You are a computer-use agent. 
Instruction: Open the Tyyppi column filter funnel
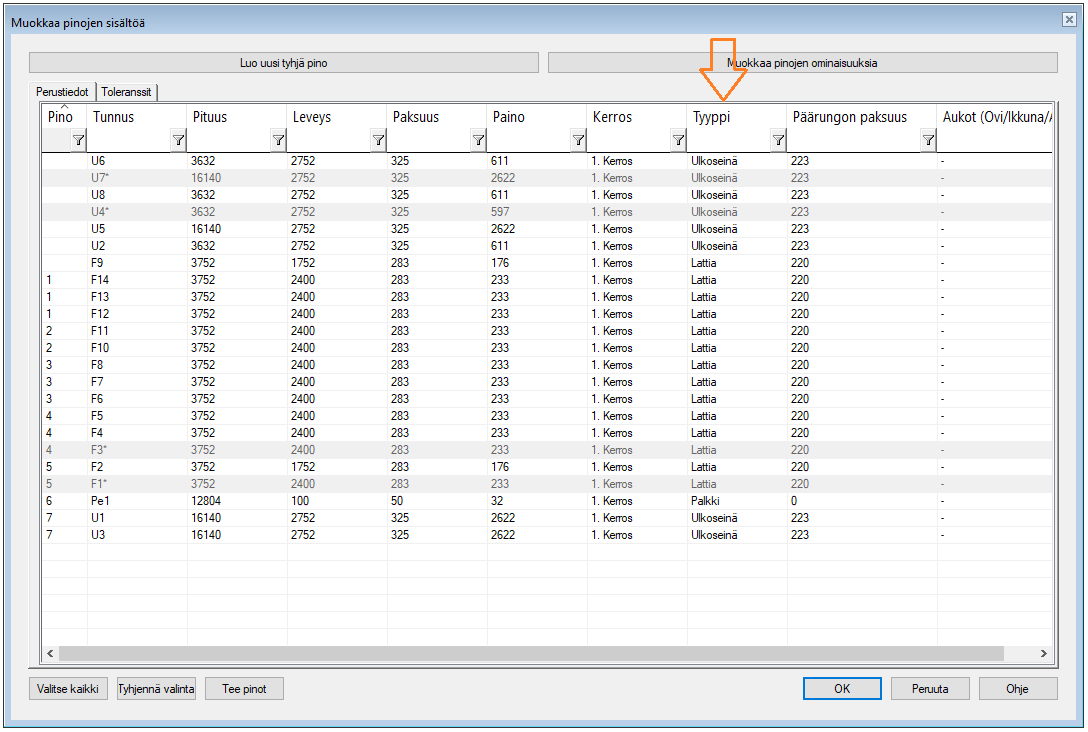[778, 141]
